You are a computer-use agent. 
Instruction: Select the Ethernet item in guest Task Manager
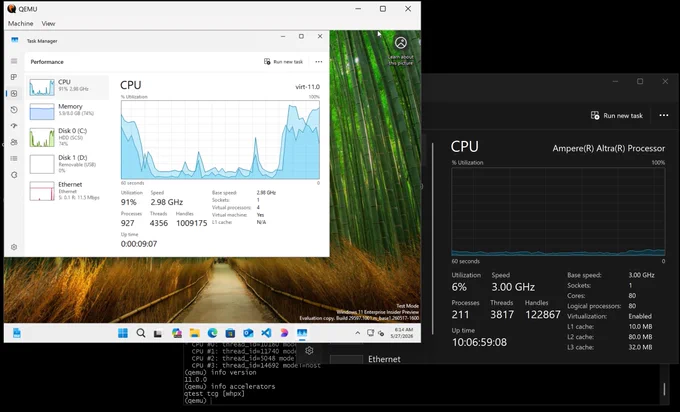pos(67,191)
